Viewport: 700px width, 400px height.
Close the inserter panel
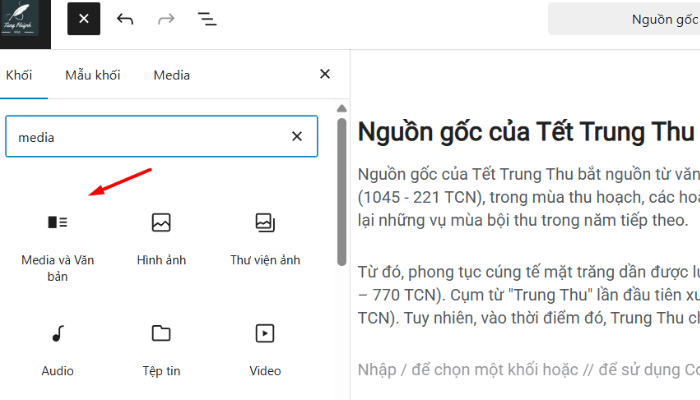coord(324,74)
